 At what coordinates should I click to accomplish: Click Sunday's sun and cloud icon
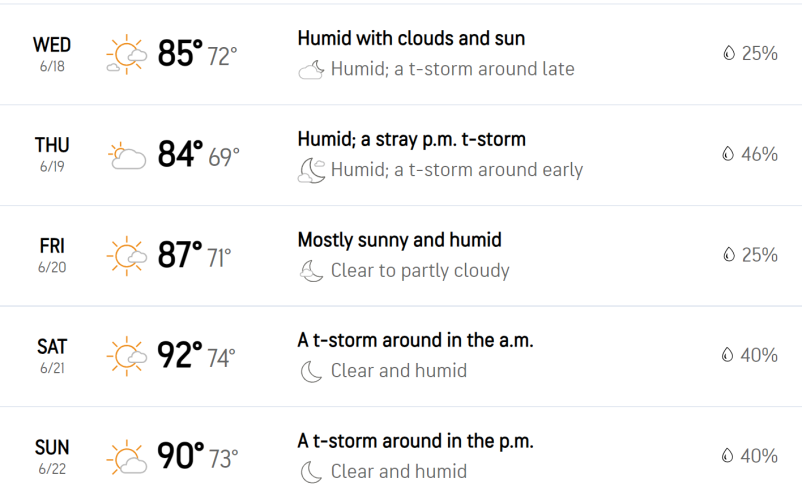pos(126,457)
